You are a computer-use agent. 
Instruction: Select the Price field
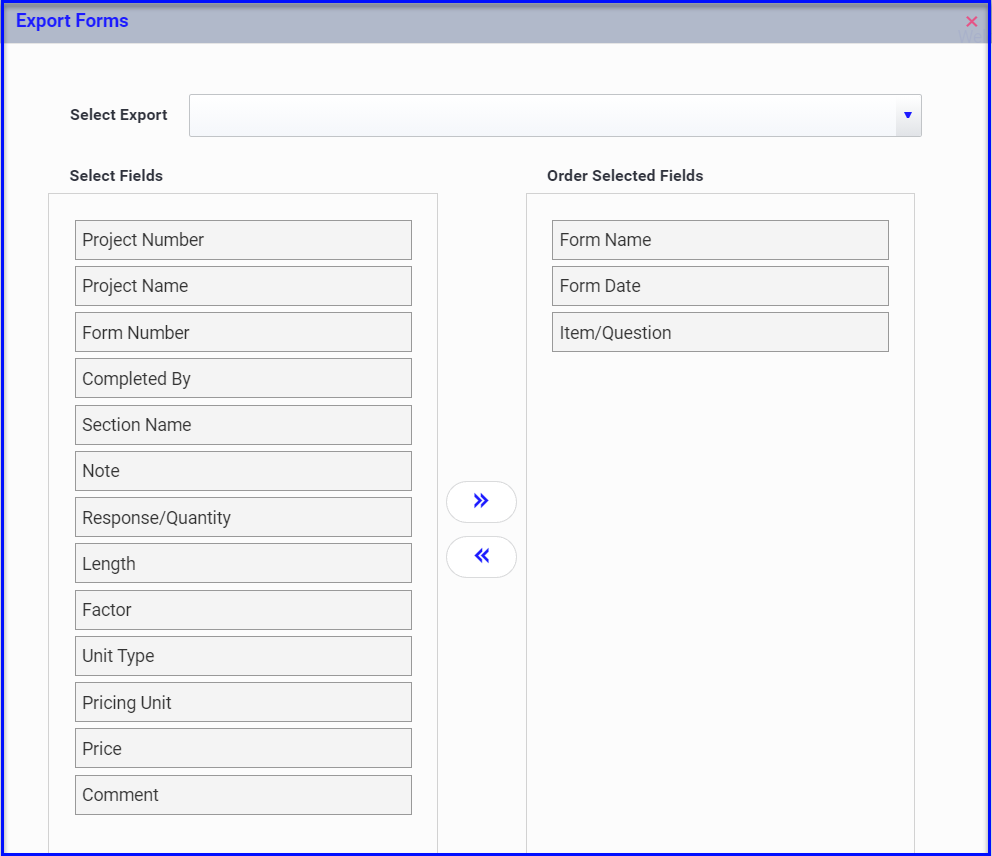click(243, 748)
